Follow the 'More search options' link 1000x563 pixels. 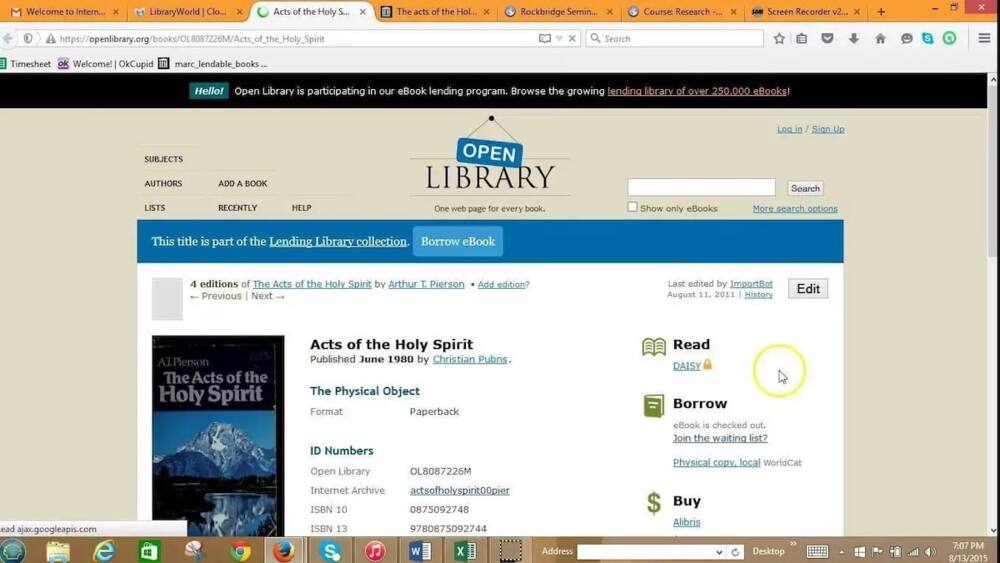click(x=795, y=208)
